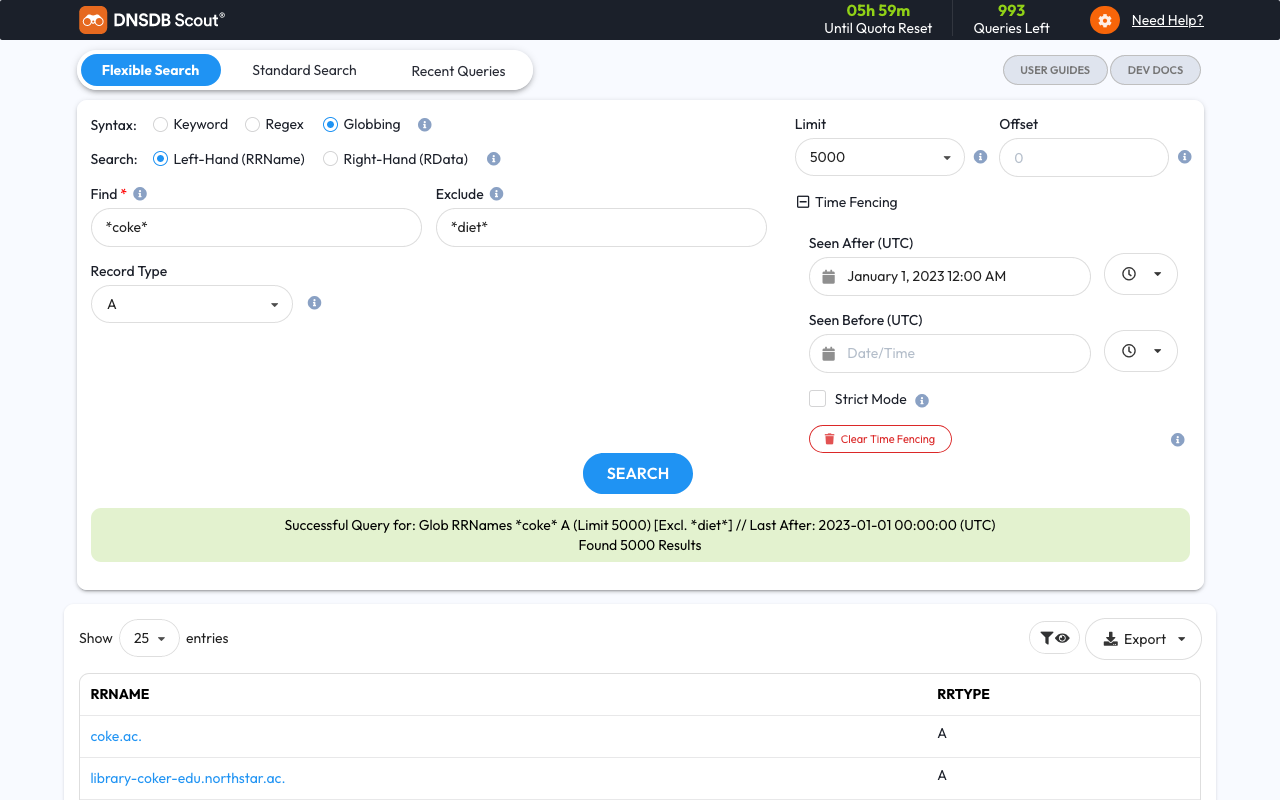Click the info icon beside Globbing syntax
The width and height of the screenshot is (1280, 800).
point(424,125)
